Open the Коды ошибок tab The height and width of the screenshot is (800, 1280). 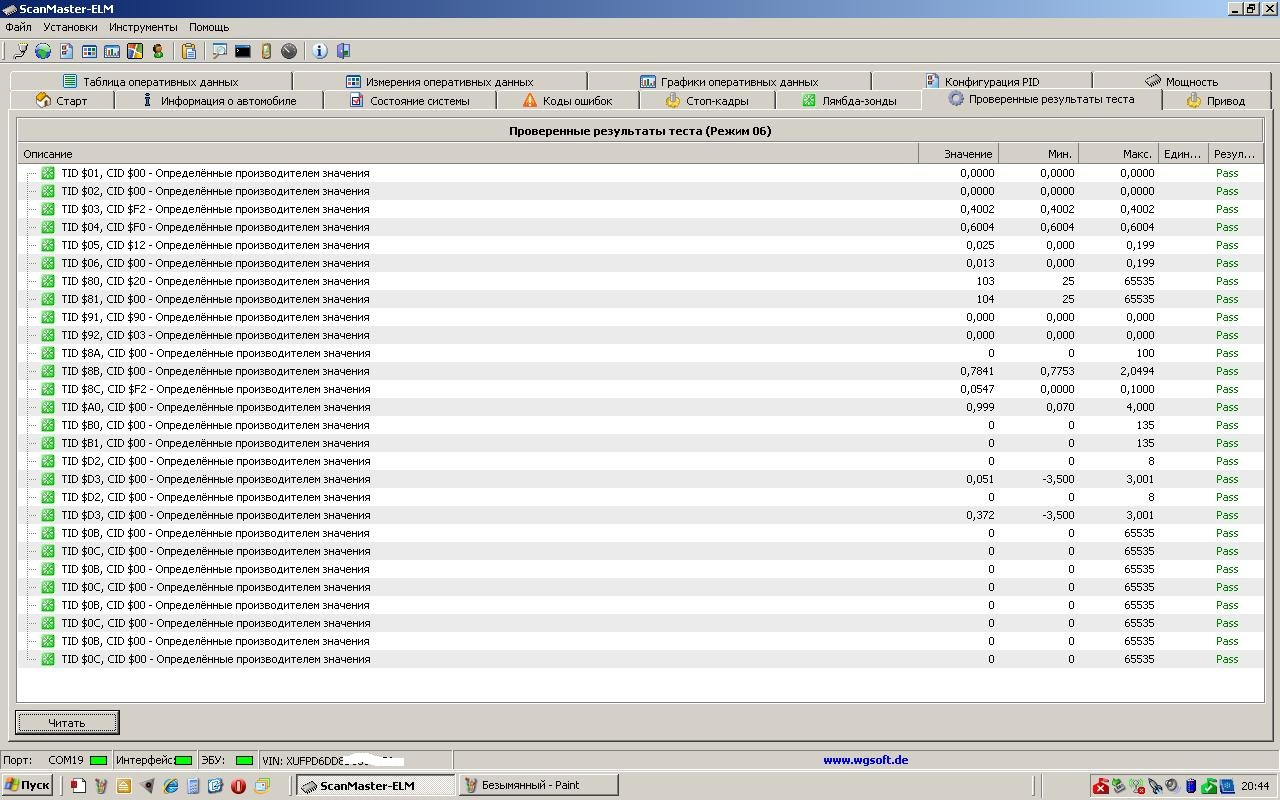(568, 100)
